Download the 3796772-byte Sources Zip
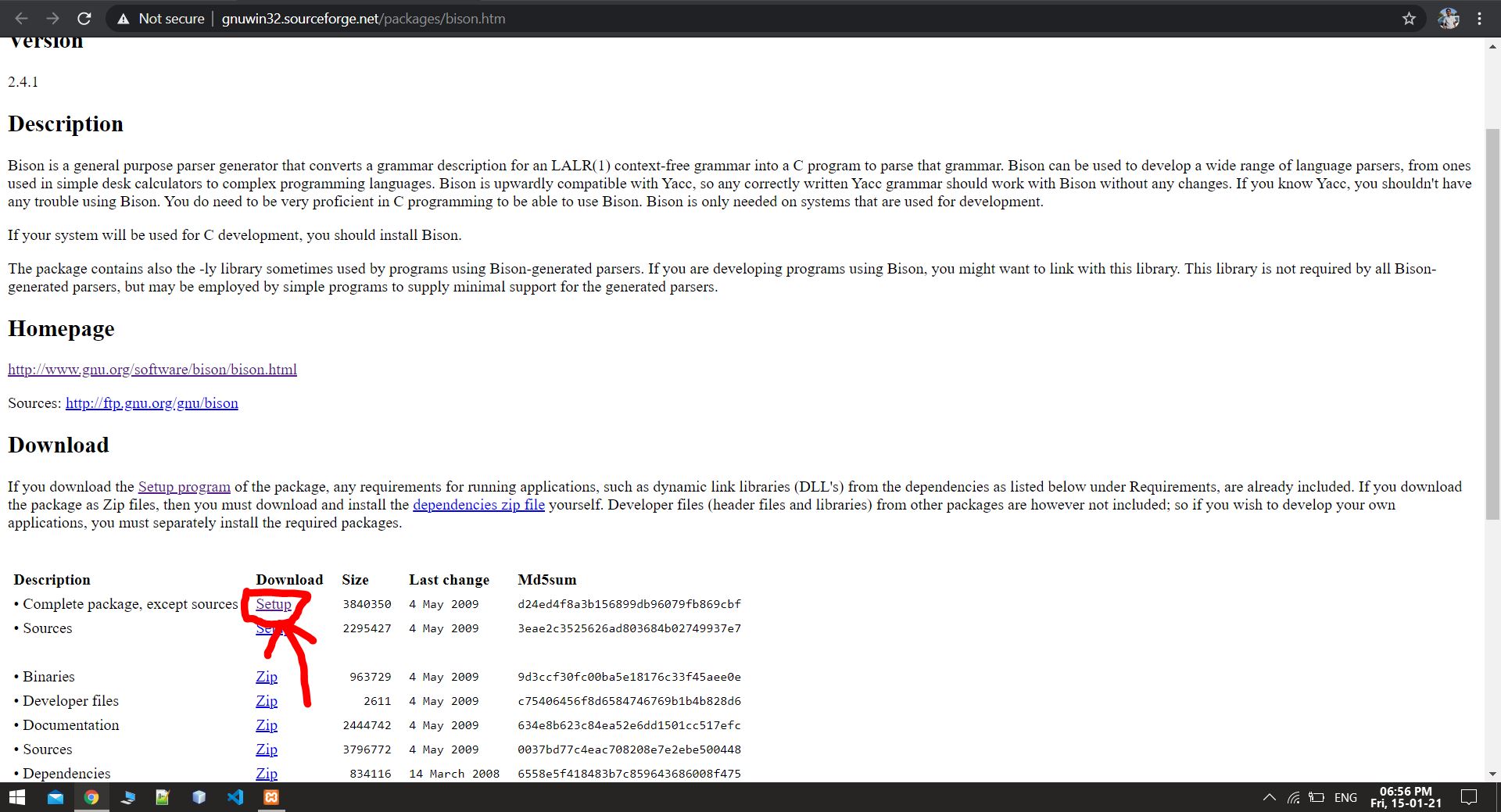This screenshot has height=812, width=1501. click(x=267, y=749)
